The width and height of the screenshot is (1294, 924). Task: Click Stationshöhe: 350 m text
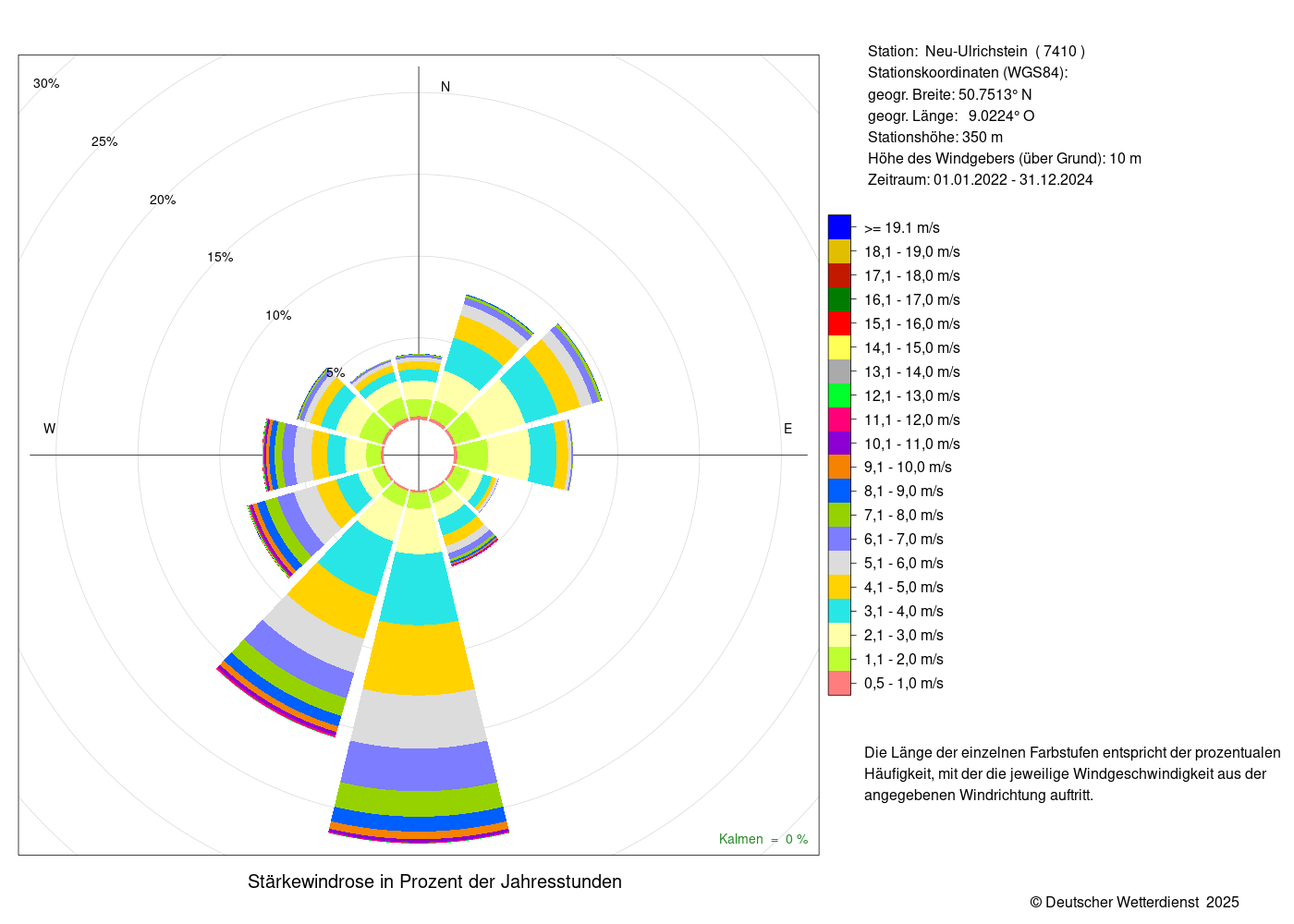935,137
